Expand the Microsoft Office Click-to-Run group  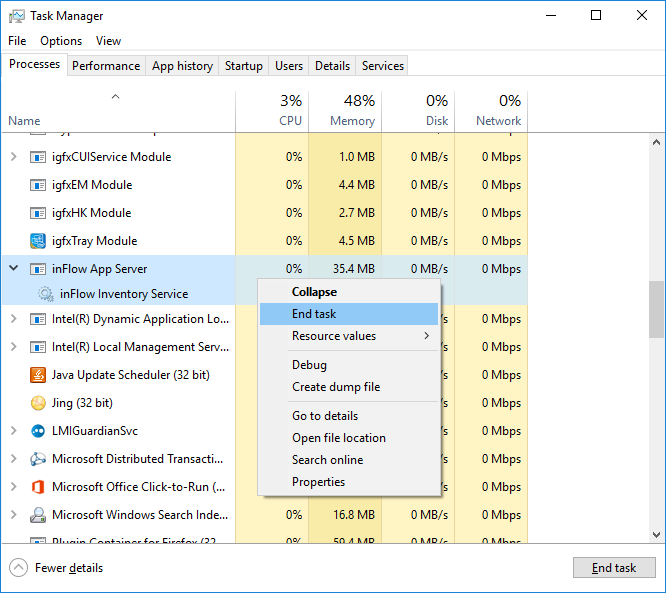(x=14, y=487)
